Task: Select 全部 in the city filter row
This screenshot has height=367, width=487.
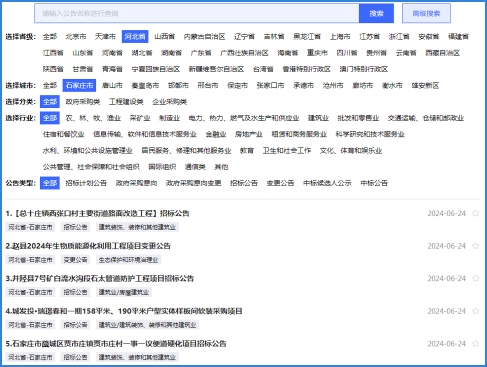Action: (50, 85)
